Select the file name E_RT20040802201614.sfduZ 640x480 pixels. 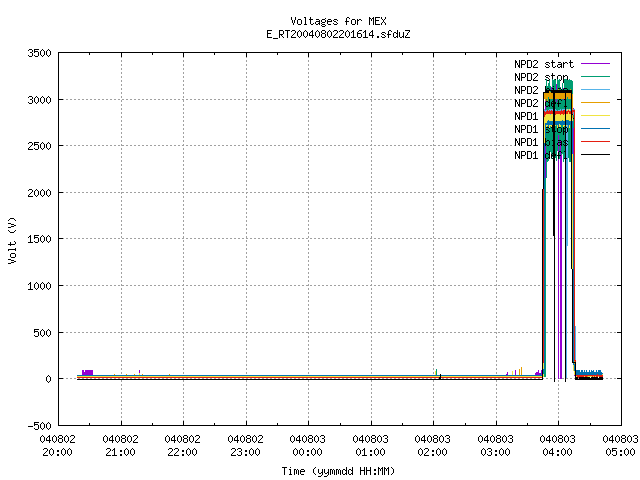[x=338, y=34]
